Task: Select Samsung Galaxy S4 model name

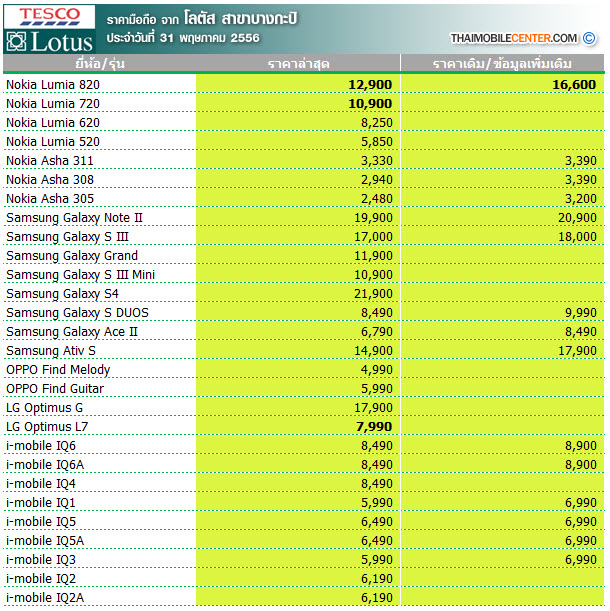Action: 62,294
